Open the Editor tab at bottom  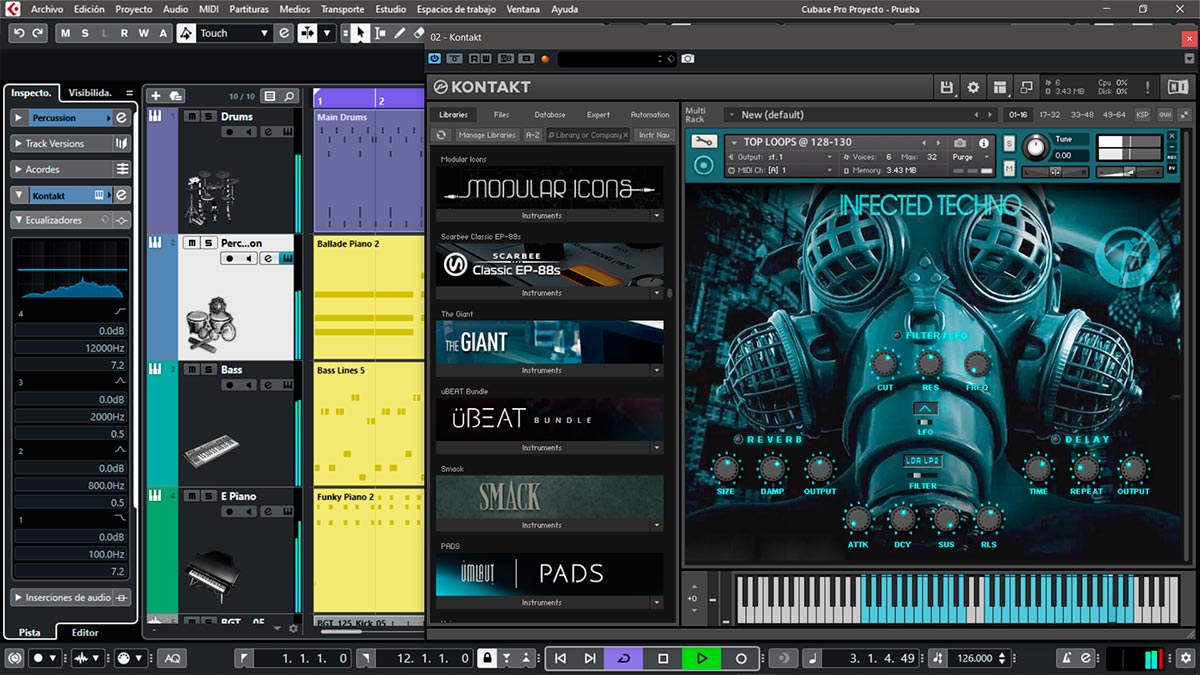coord(85,632)
